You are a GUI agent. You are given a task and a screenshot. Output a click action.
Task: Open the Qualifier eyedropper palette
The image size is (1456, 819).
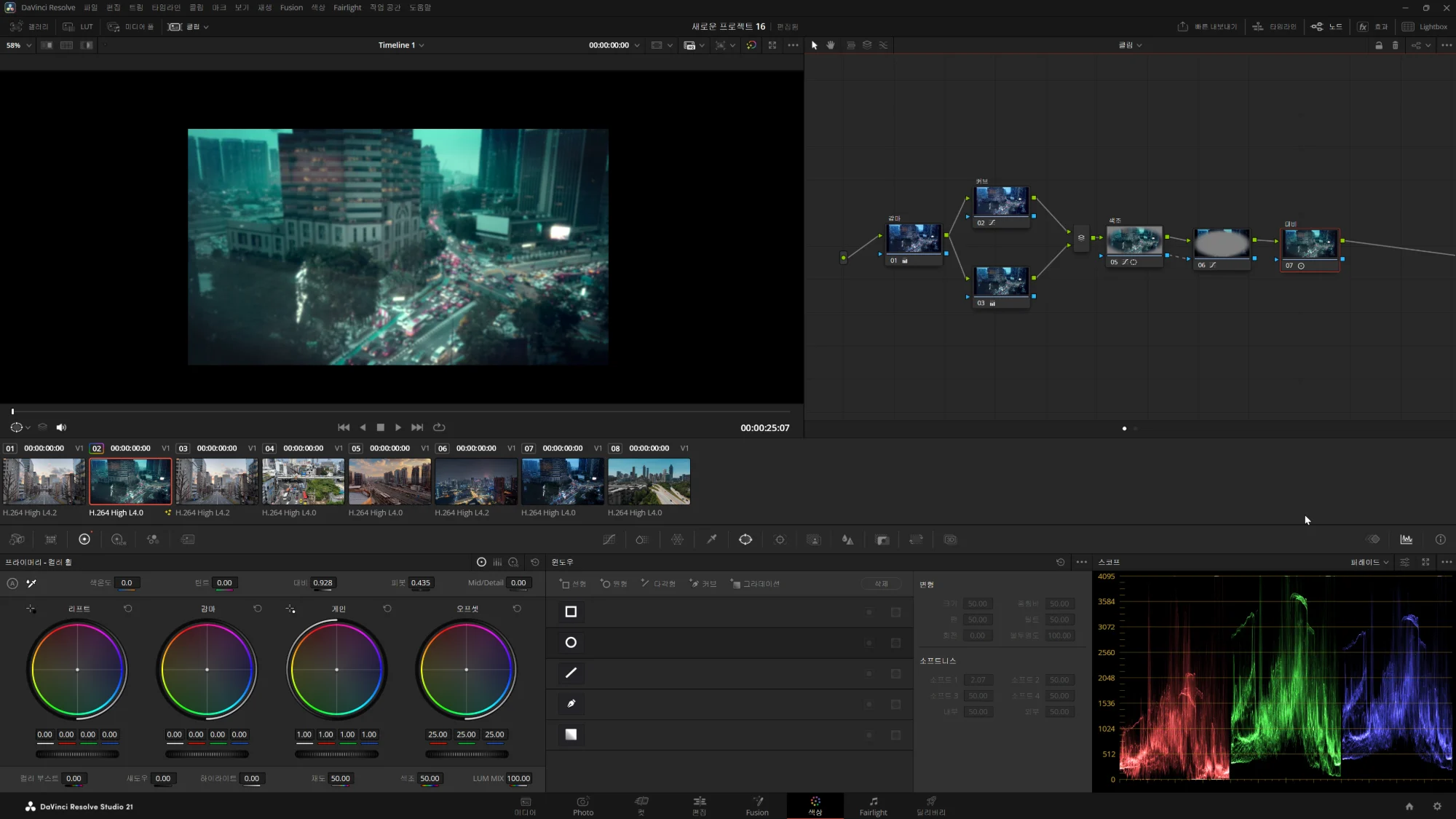coord(712,539)
